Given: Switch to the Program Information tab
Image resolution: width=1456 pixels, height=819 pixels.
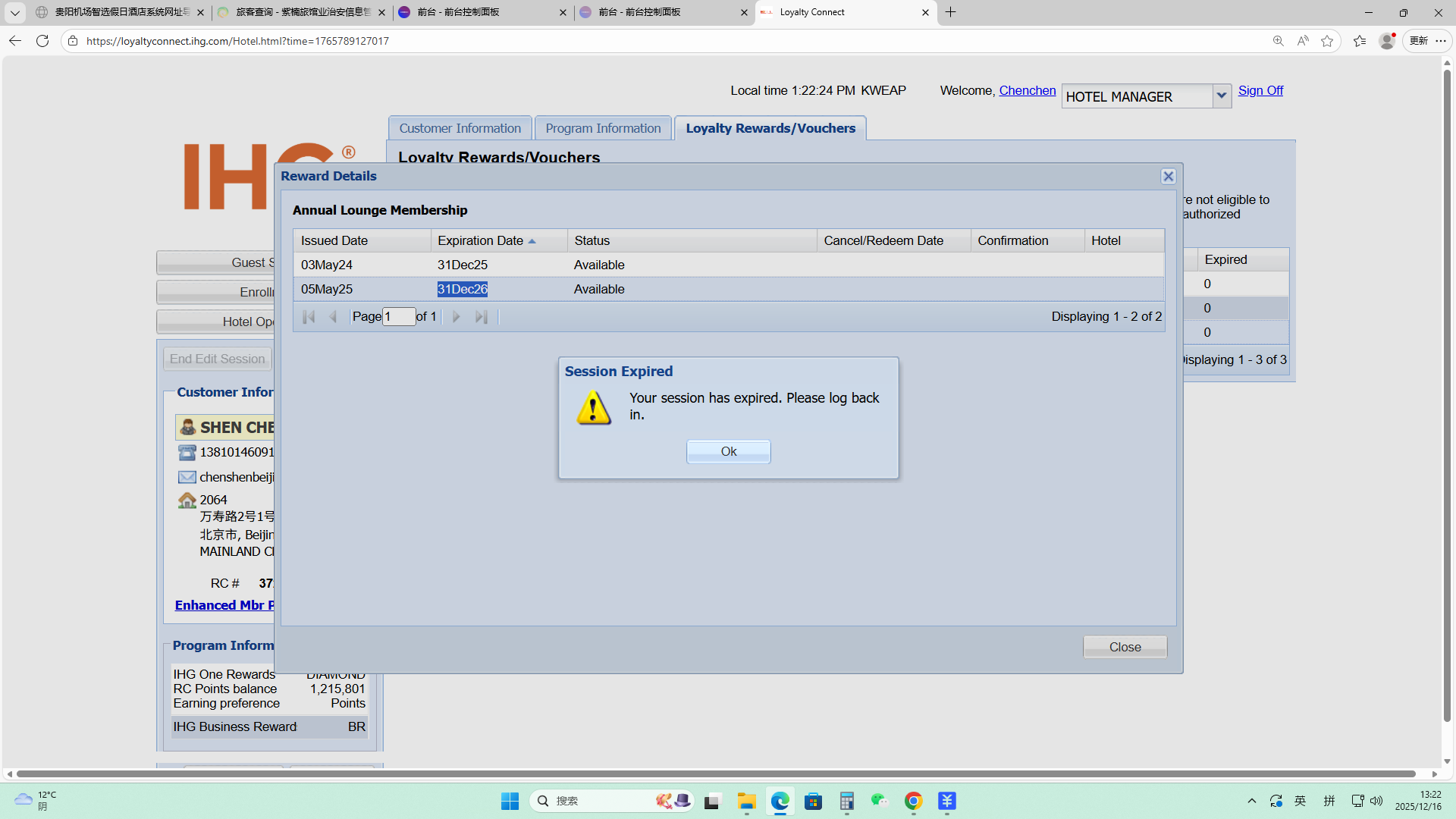Looking at the screenshot, I should click(603, 128).
